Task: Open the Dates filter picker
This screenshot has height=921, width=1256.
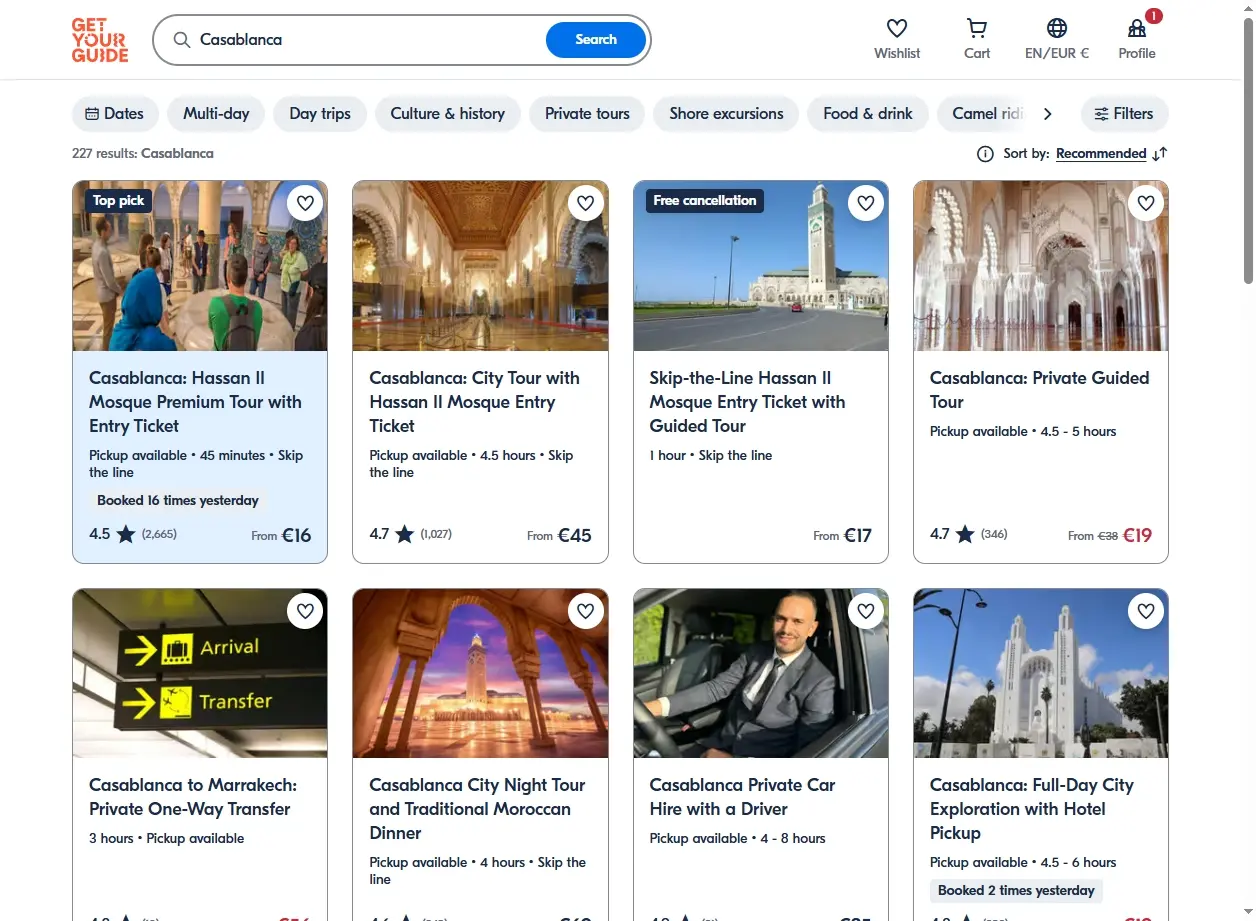Action: tap(115, 113)
